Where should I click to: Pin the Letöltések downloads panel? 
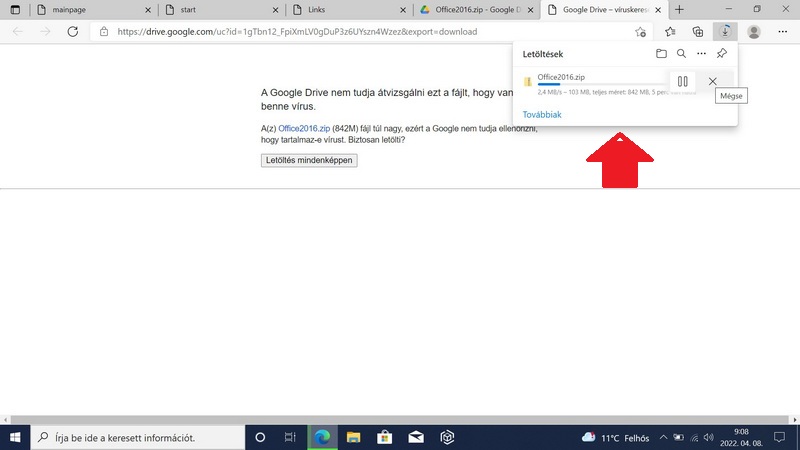point(721,54)
